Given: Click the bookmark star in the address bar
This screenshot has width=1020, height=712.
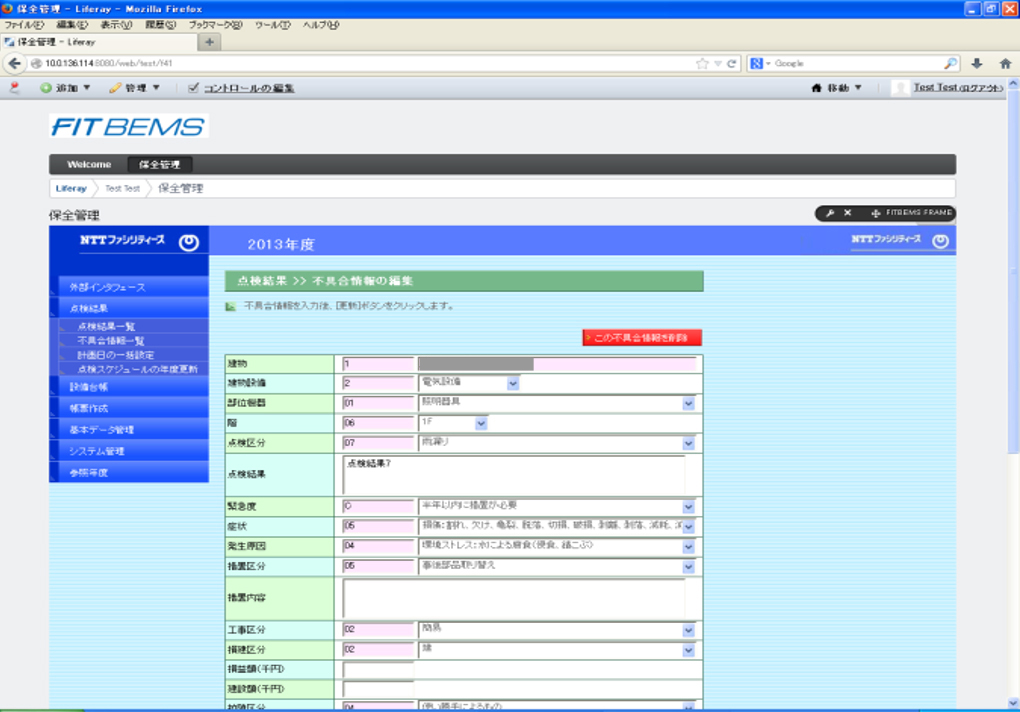Looking at the screenshot, I should point(703,63).
